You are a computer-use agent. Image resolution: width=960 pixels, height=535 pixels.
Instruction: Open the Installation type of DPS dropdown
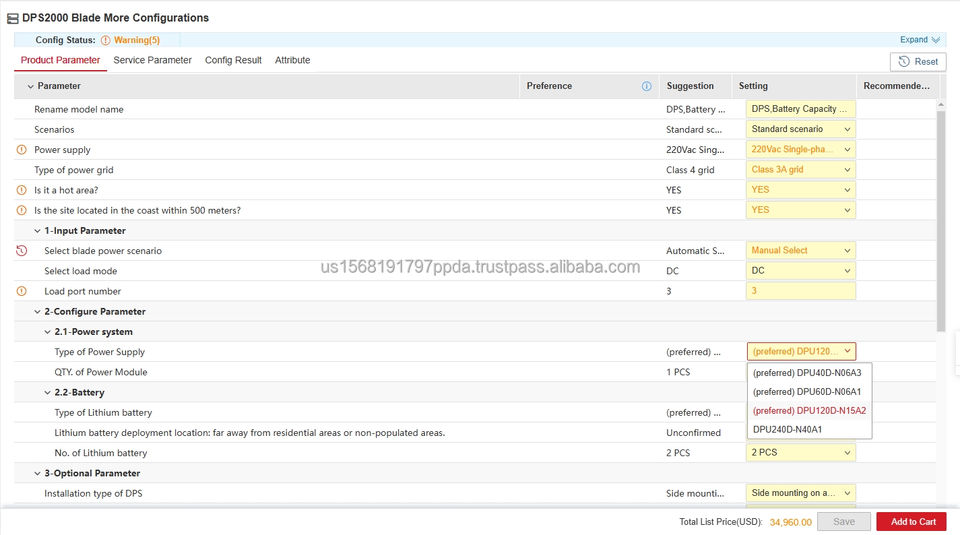(801, 493)
